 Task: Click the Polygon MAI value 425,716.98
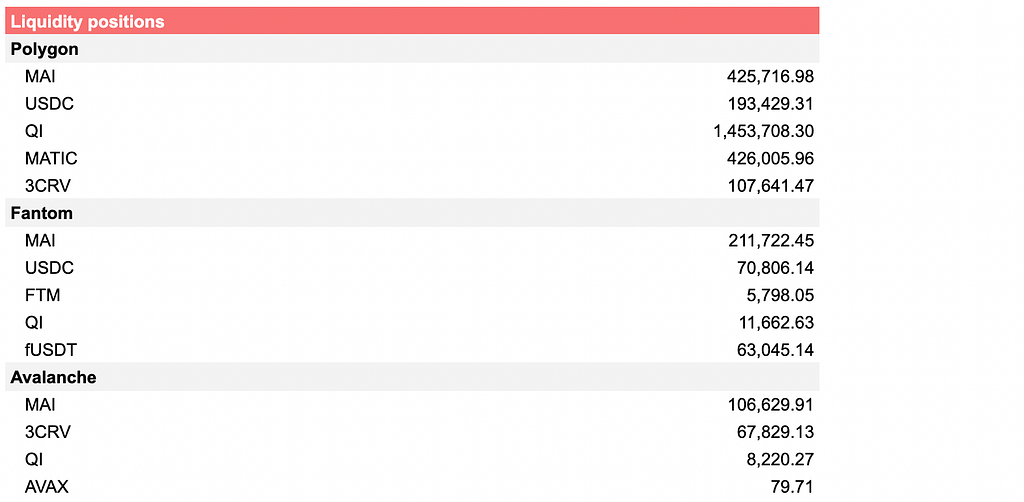click(770, 77)
